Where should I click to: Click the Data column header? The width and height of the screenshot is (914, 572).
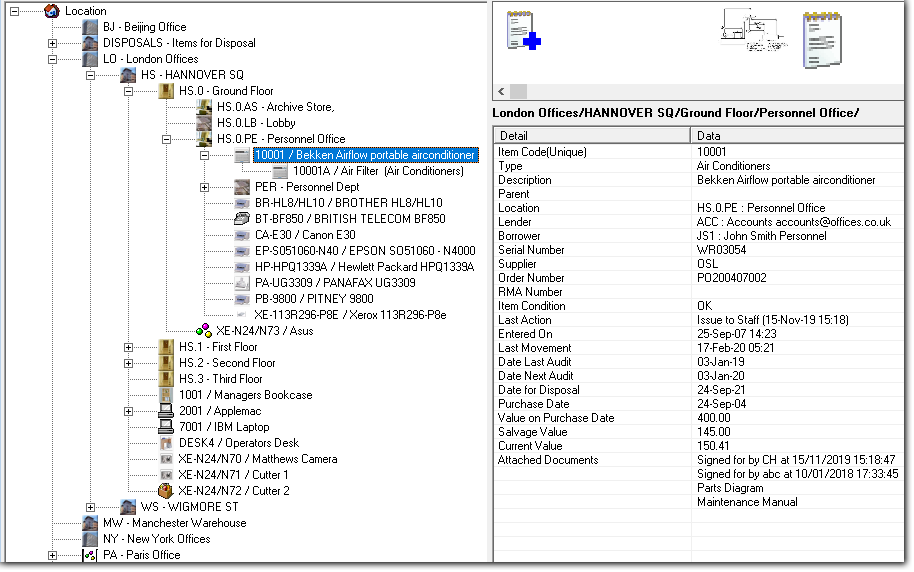tap(797, 136)
